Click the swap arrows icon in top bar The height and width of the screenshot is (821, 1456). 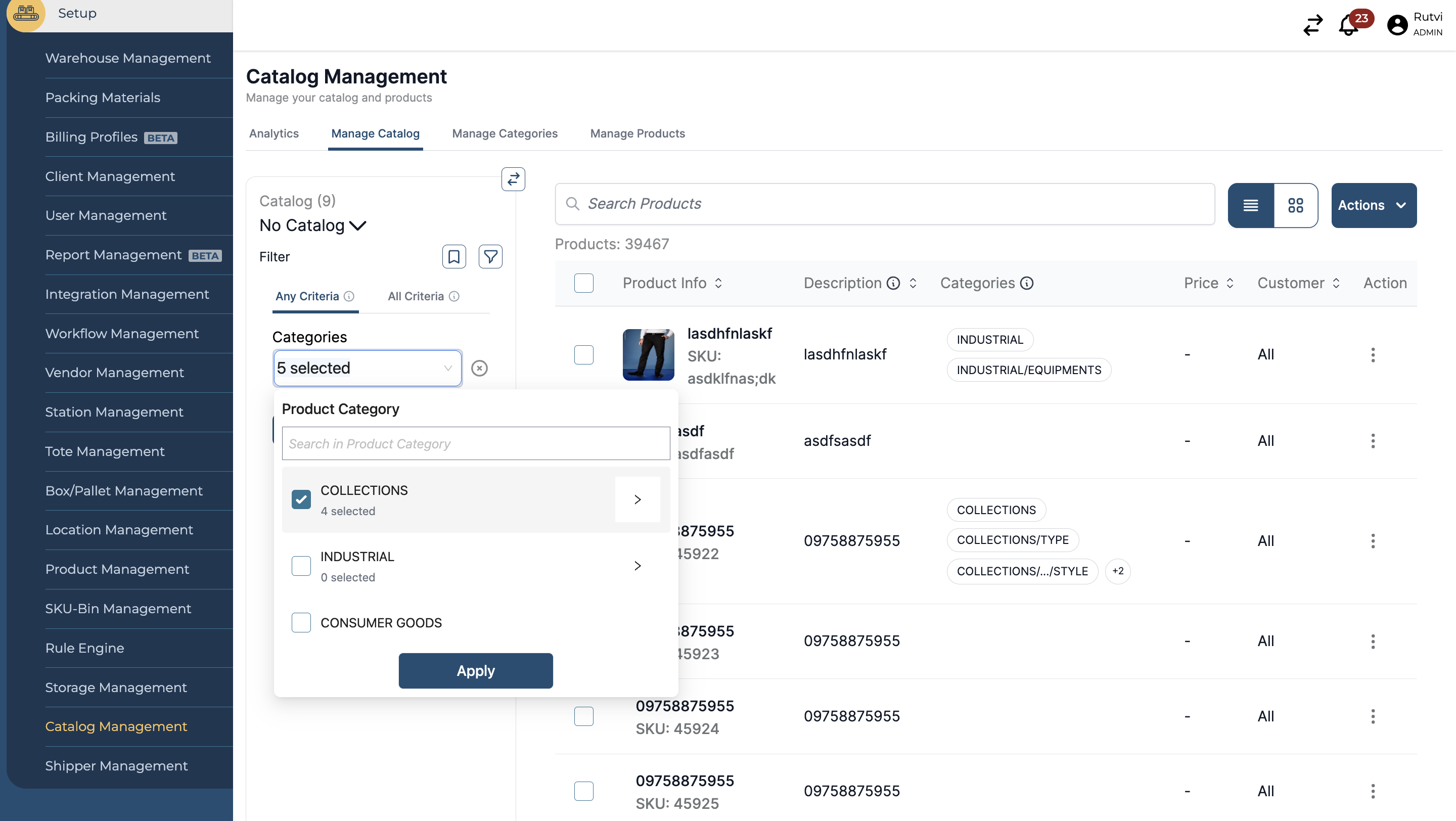pos(1312,25)
